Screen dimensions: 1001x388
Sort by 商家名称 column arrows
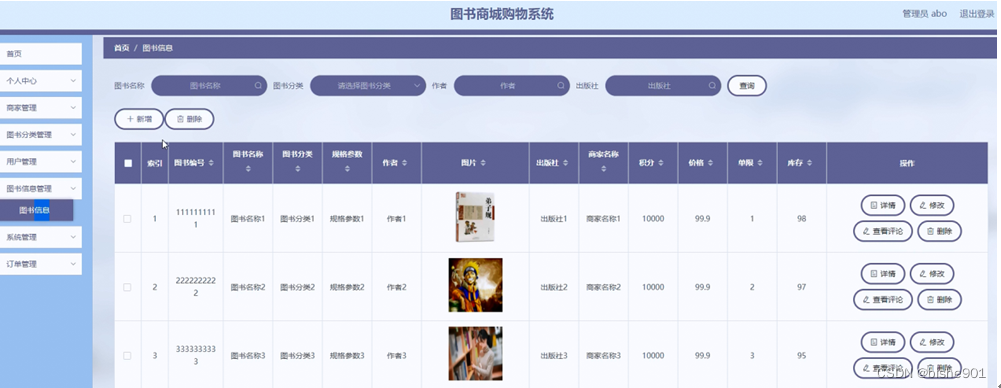[x=603, y=169]
